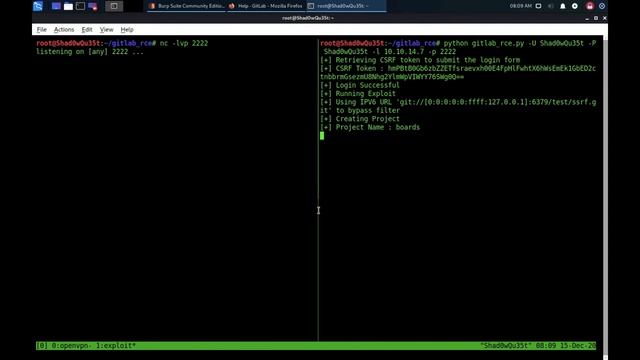
Task: Click 'listening on [any] 2222 ...' line
Action: pos(90,52)
